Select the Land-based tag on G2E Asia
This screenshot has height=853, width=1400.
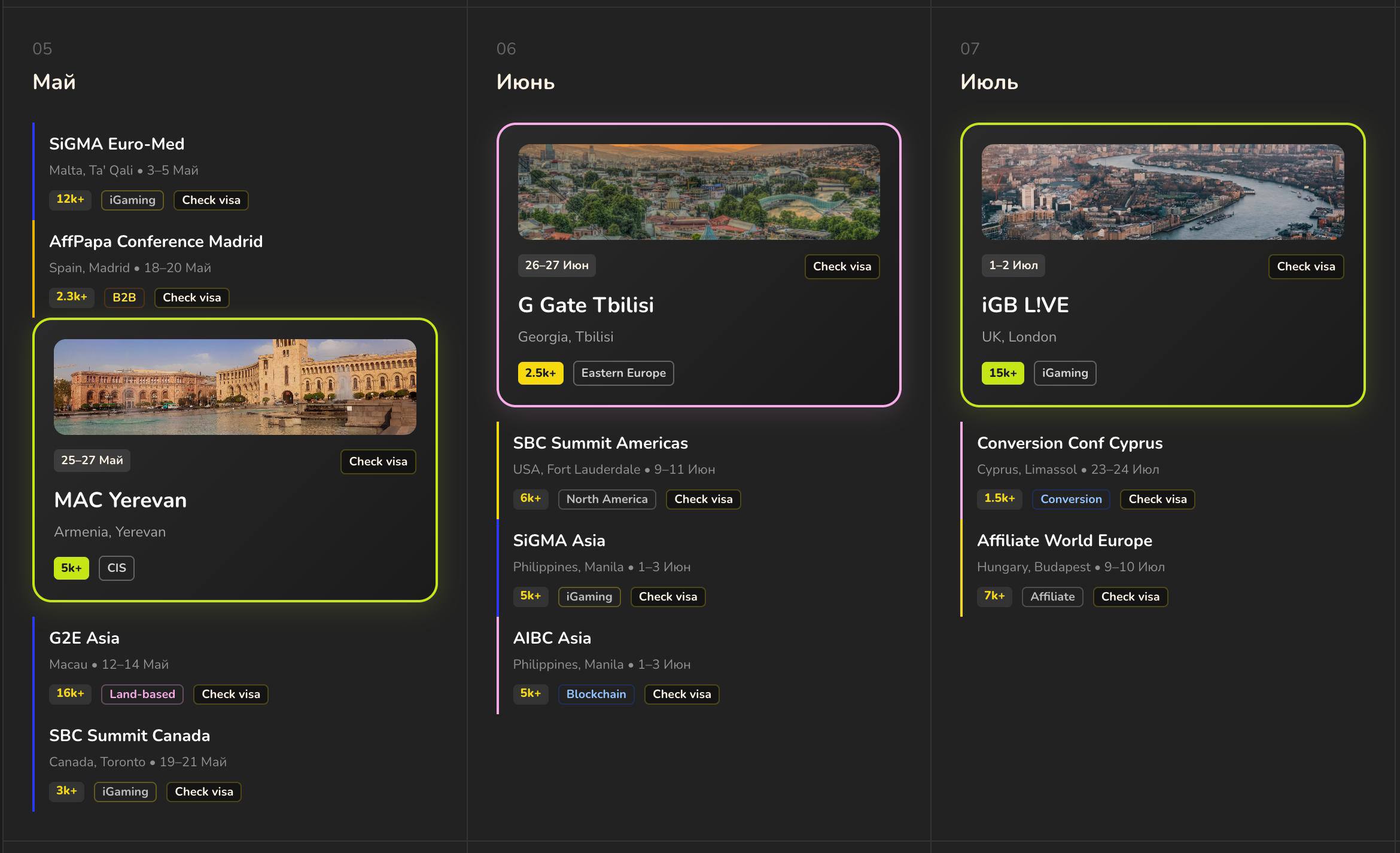[142, 694]
